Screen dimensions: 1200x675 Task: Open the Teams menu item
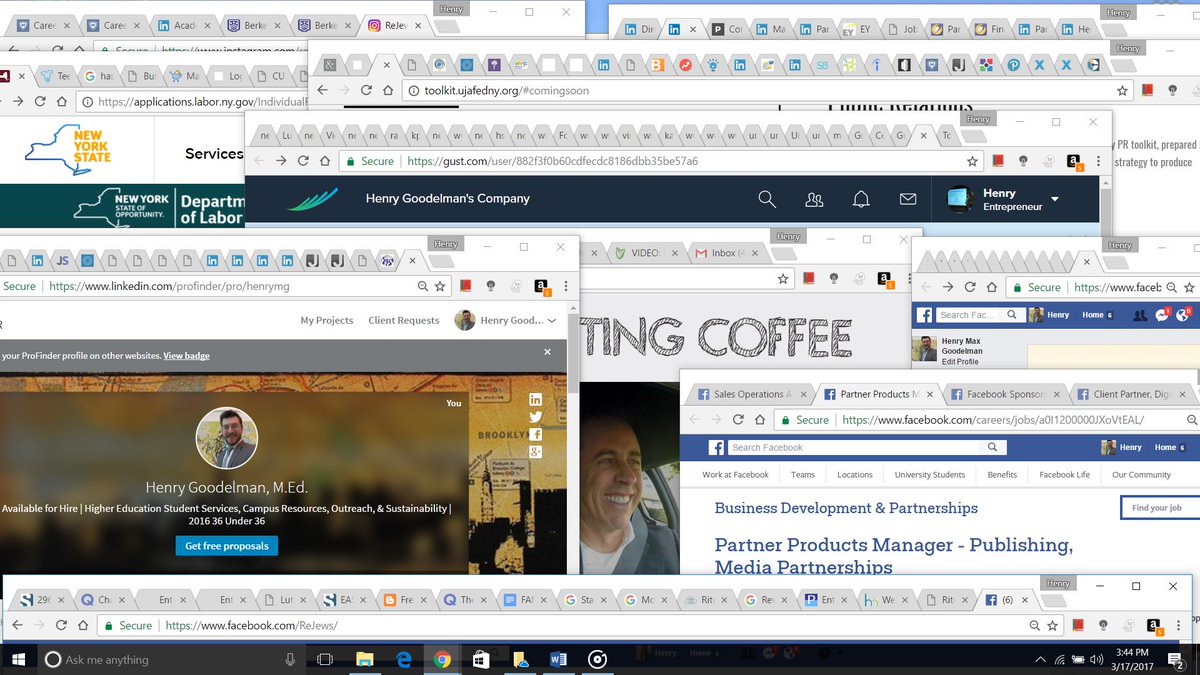pos(803,475)
